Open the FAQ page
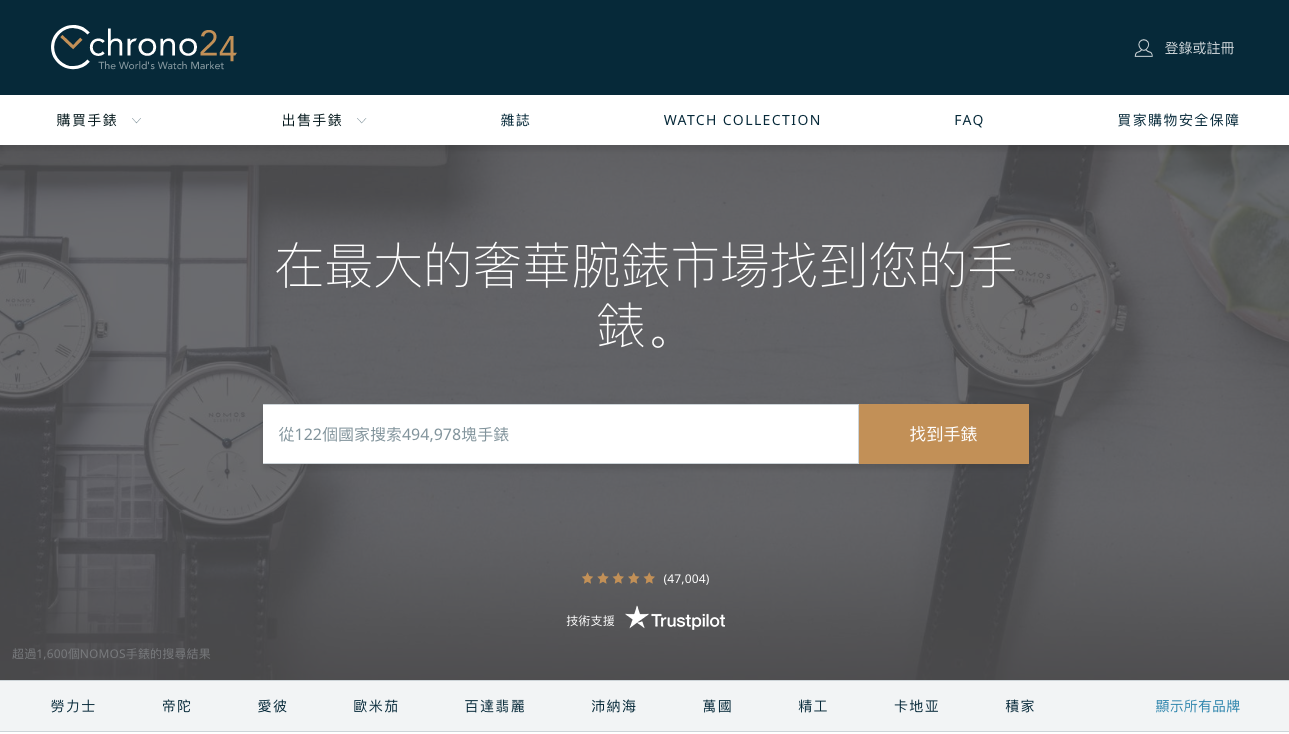This screenshot has width=1289, height=734. tap(969, 120)
